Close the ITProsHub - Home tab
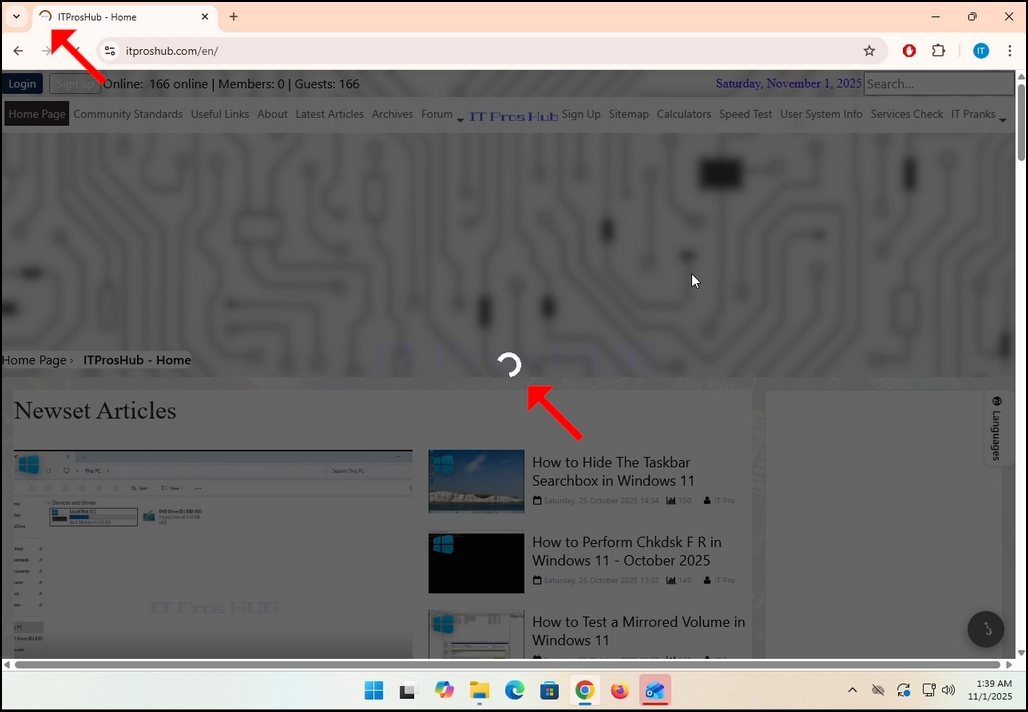The height and width of the screenshot is (712, 1028). [x=205, y=16]
